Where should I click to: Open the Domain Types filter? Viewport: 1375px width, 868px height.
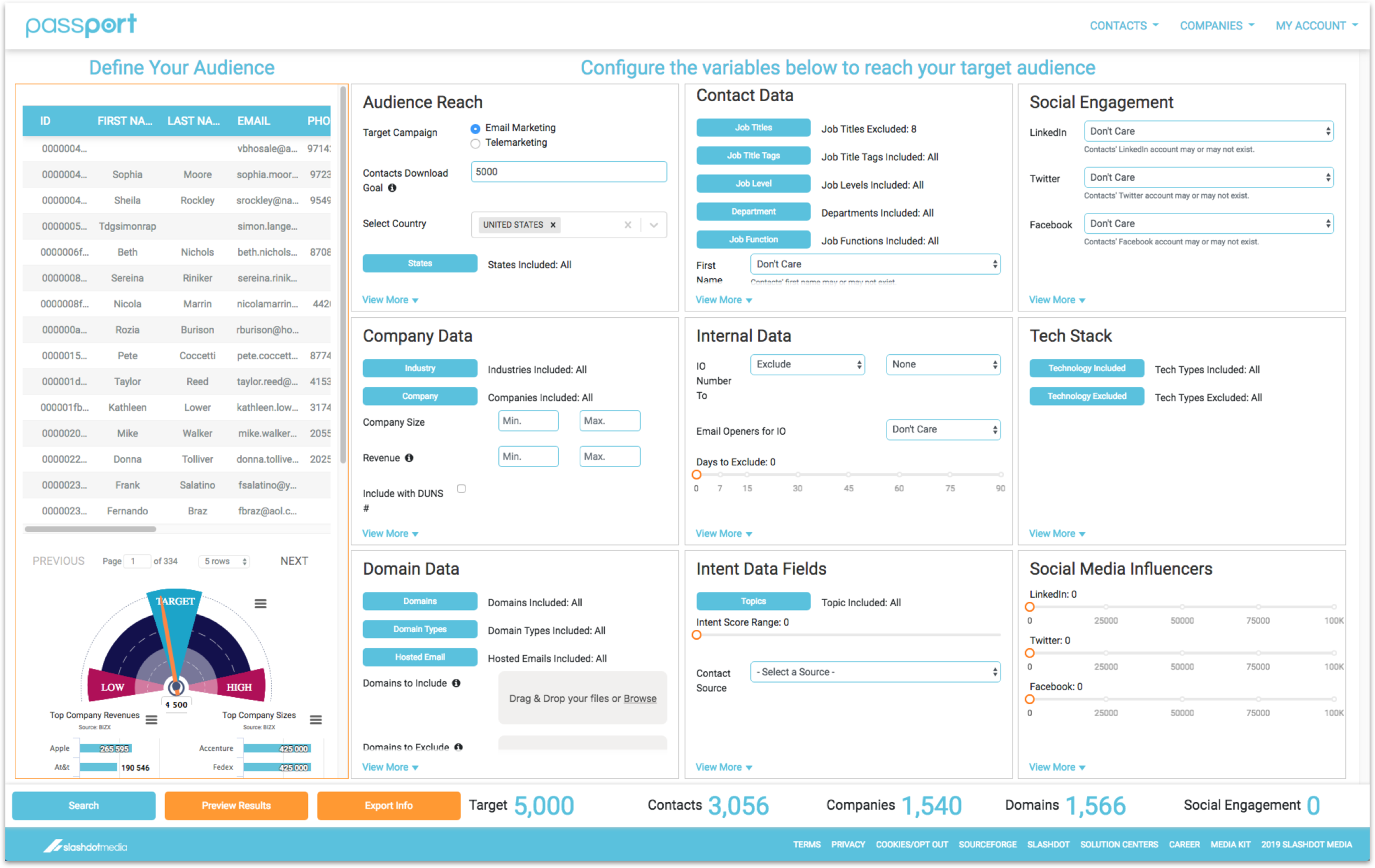[420, 629]
